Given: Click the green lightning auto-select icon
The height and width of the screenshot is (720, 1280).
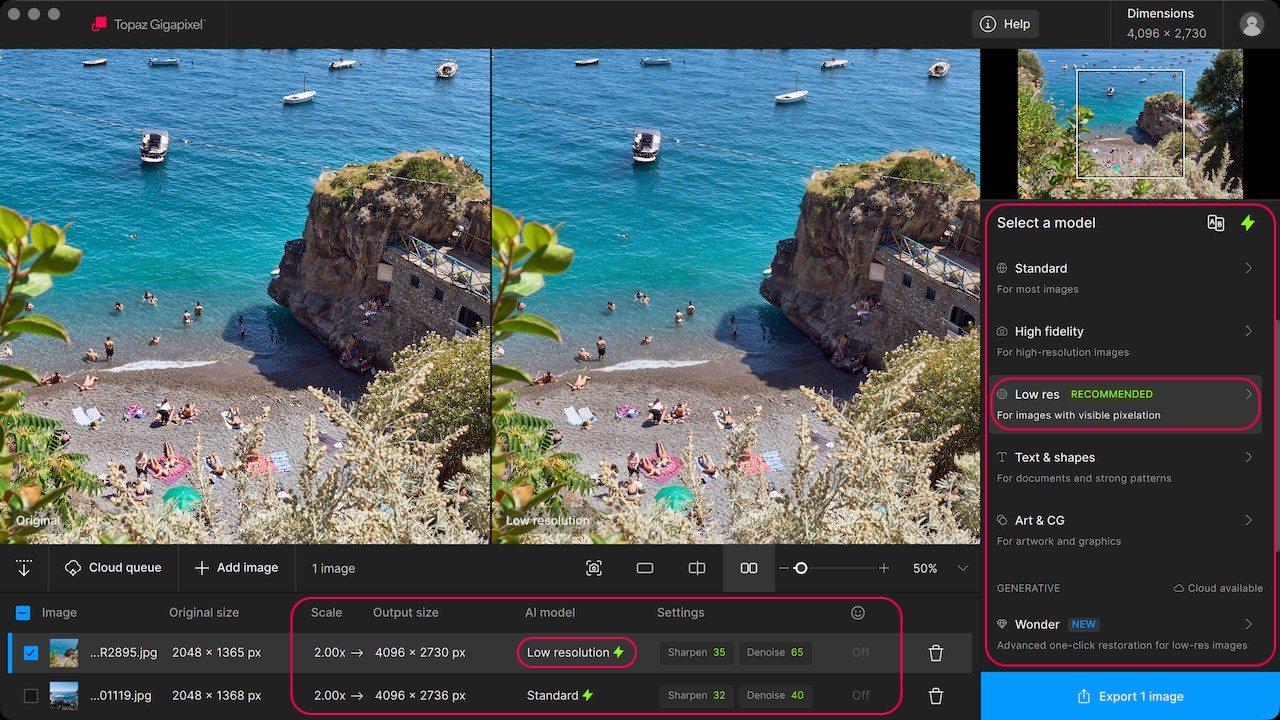Looking at the screenshot, I should click(1248, 223).
